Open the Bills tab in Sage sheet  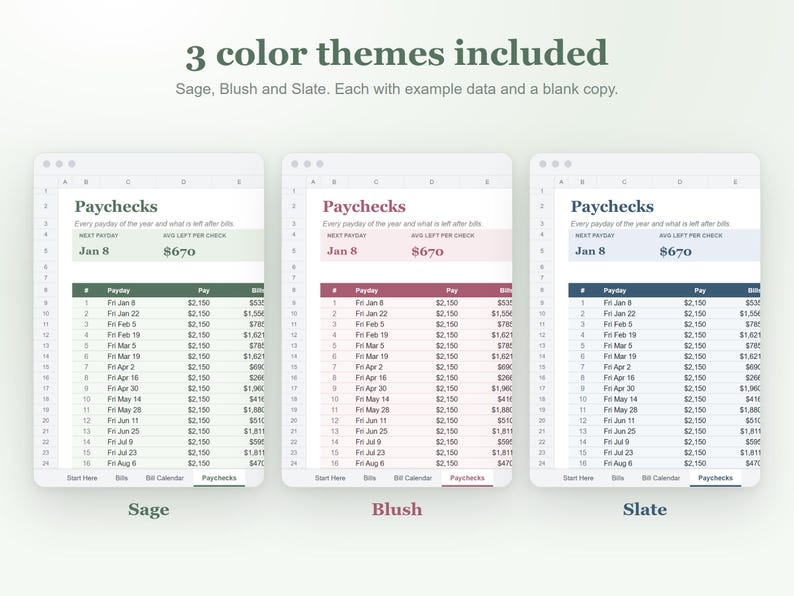click(x=122, y=478)
